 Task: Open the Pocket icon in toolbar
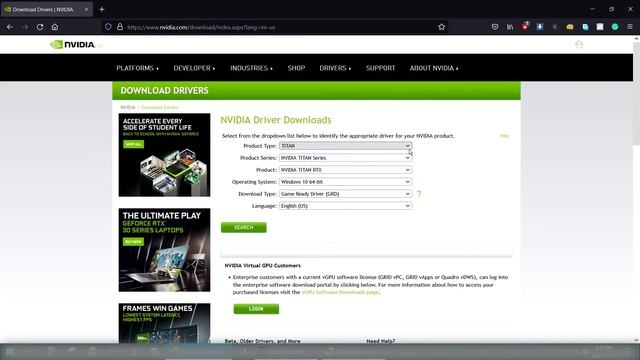click(495, 27)
